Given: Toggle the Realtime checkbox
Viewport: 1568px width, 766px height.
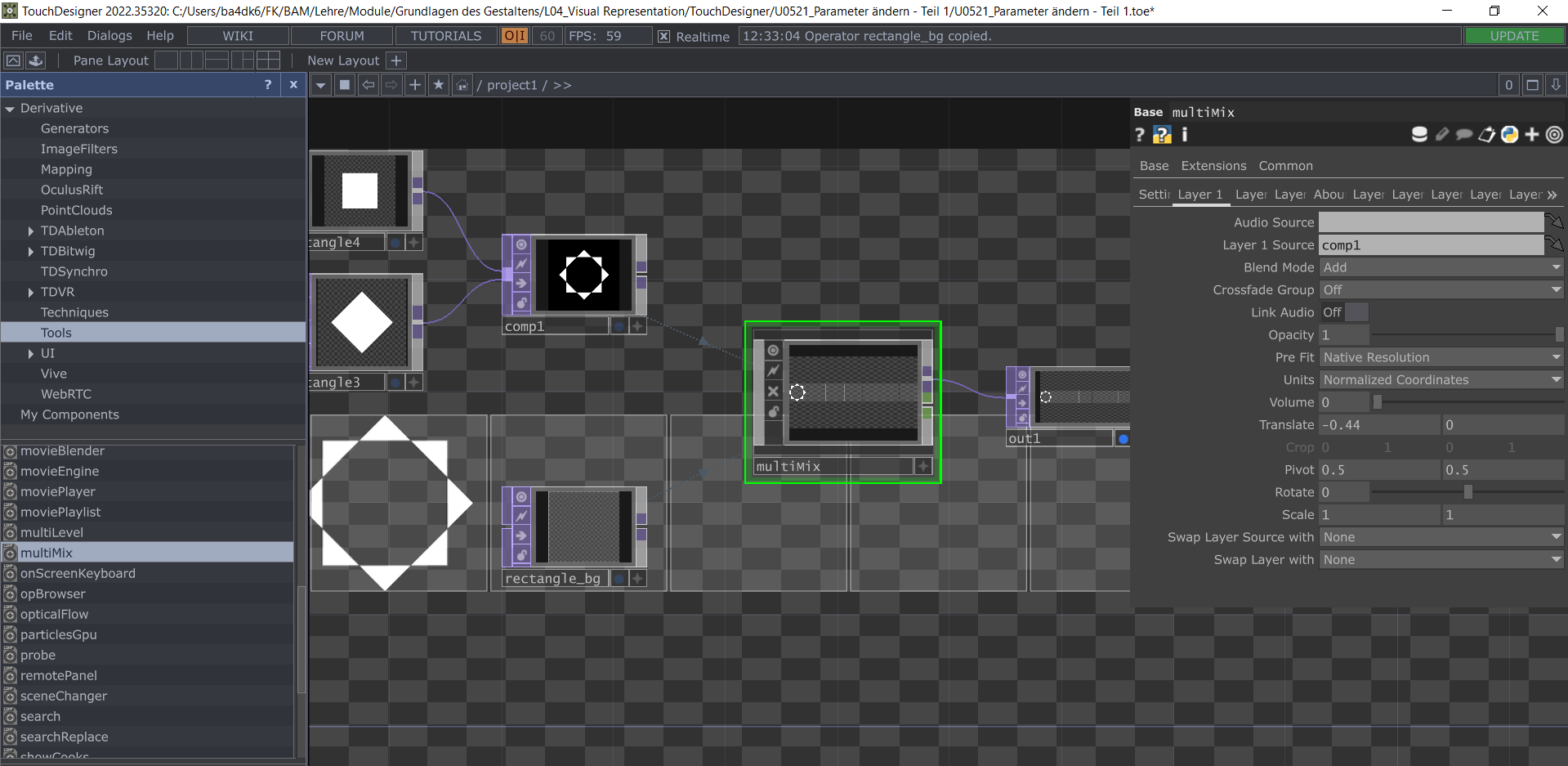Looking at the screenshot, I should coord(664,37).
